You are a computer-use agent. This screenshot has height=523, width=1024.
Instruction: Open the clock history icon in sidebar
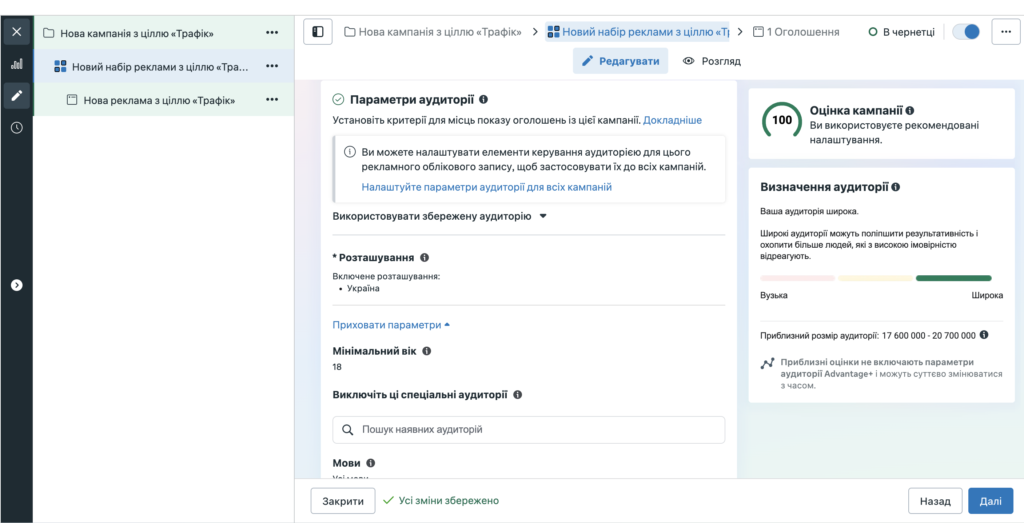pos(17,128)
